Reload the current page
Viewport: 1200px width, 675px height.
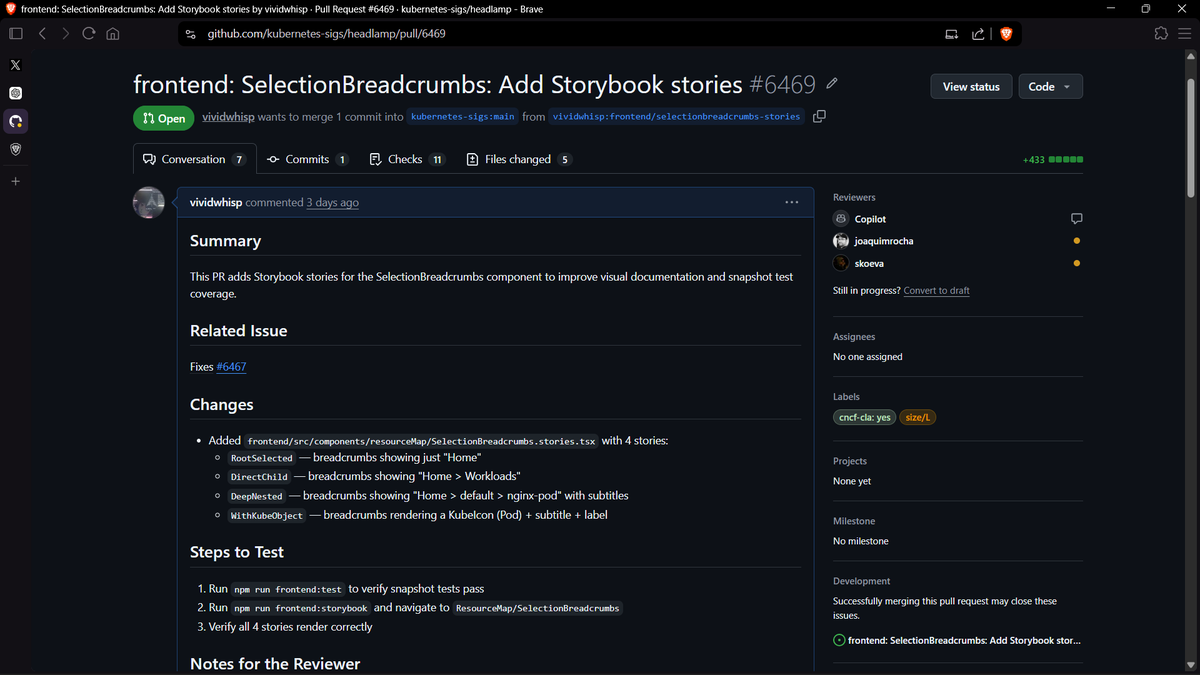89,33
